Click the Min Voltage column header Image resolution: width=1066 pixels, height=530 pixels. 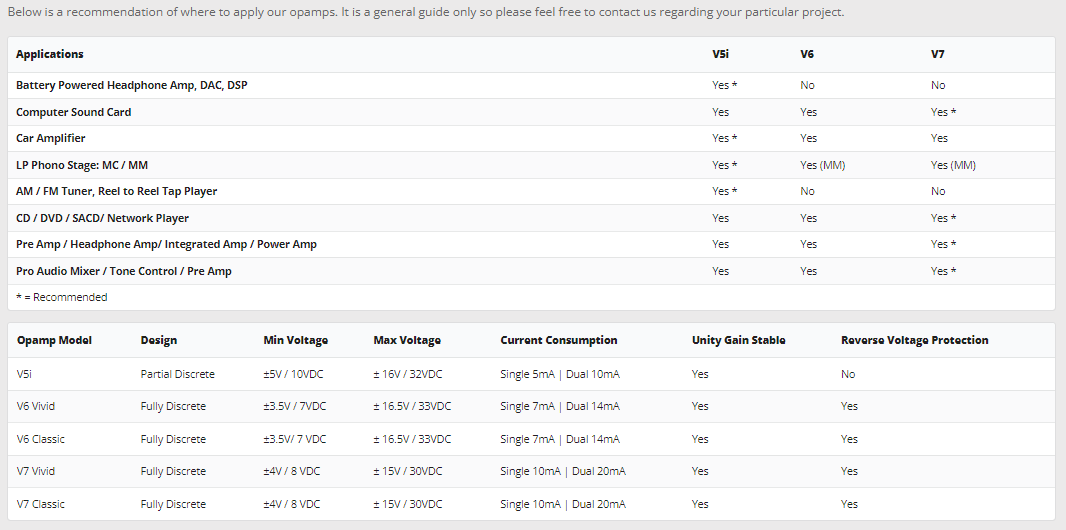pos(296,340)
